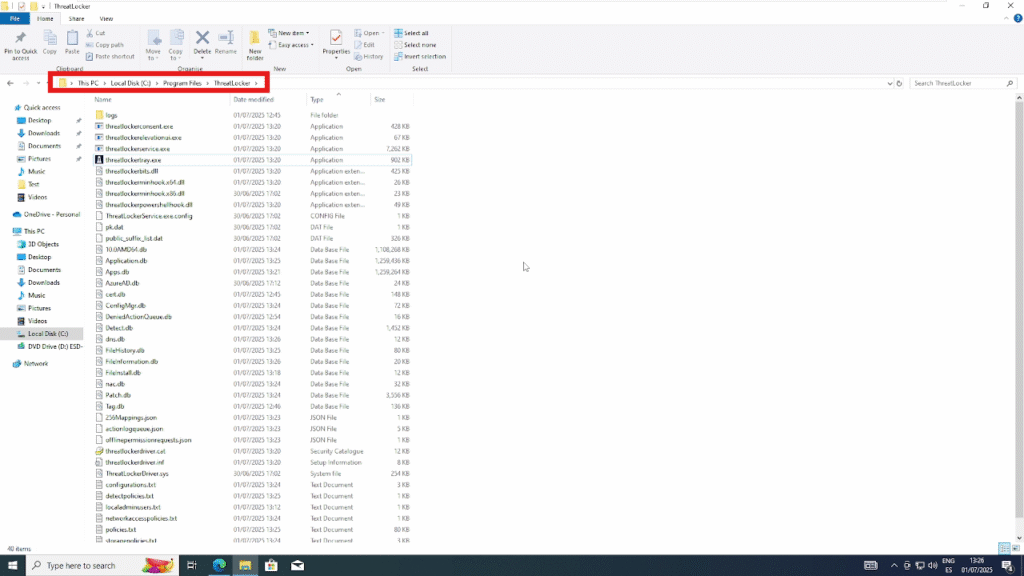
Task: Switch to the Share ribbon tab
Action: tap(76, 18)
